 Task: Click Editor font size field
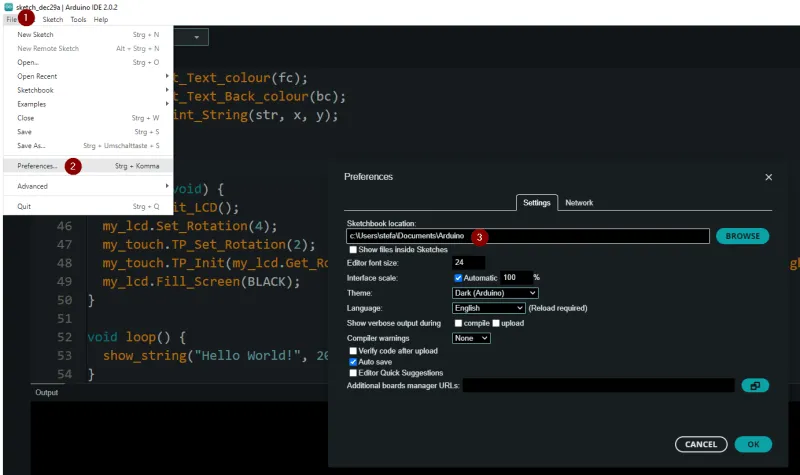coord(468,263)
